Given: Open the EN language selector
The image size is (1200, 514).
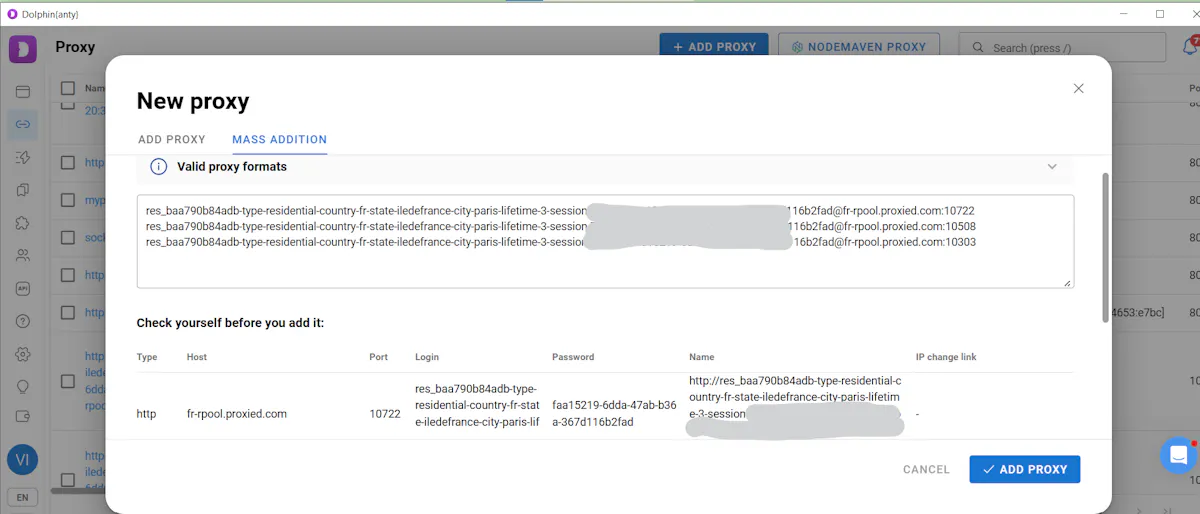Looking at the screenshot, I should pos(22,497).
